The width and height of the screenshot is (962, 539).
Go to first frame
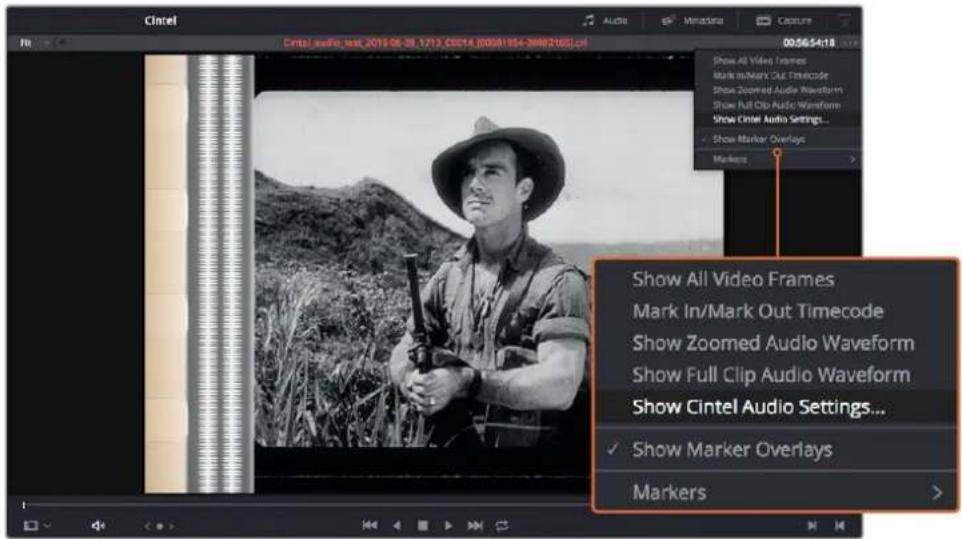[369, 526]
